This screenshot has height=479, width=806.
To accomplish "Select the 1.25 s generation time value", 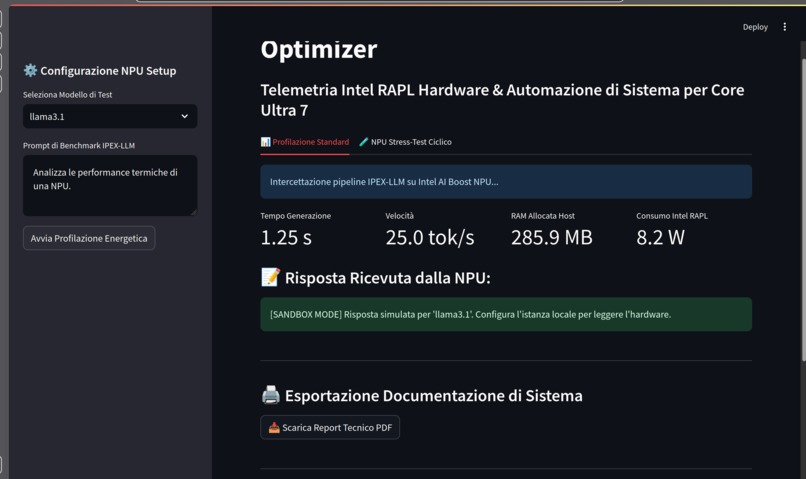I will click(x=286, y=237).
